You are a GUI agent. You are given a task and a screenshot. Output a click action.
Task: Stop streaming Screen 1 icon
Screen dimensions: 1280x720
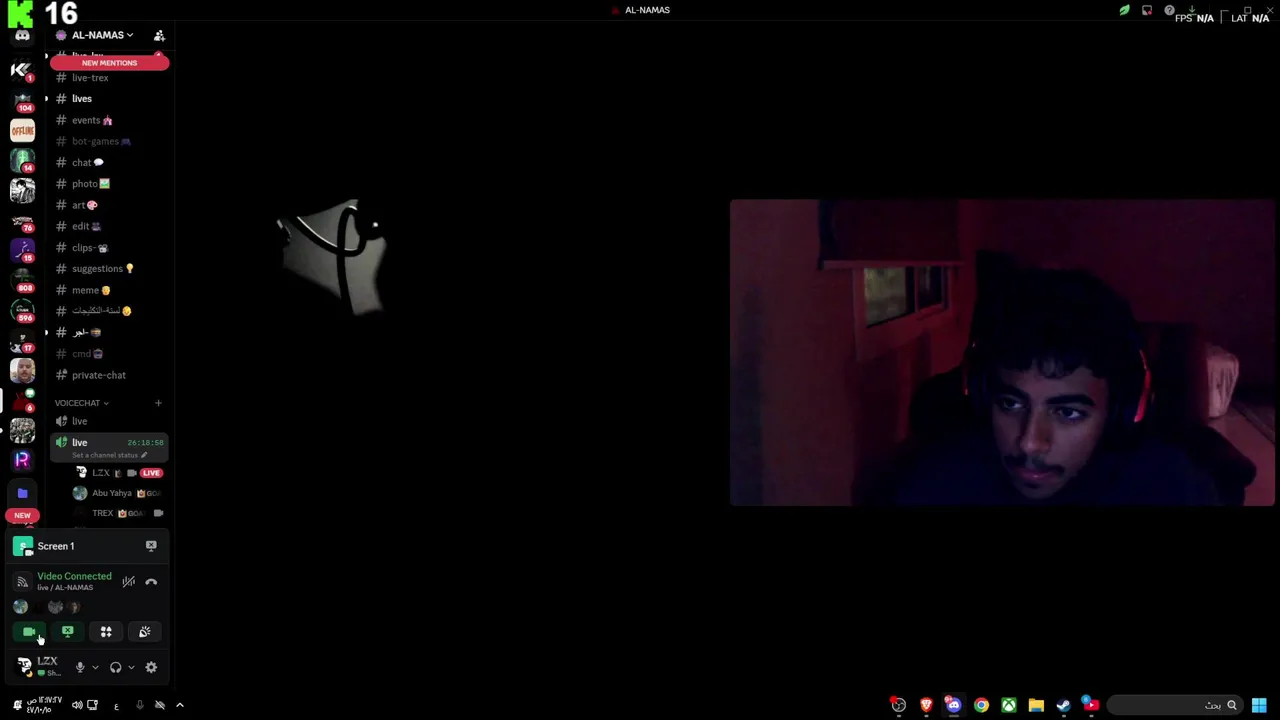151,546
